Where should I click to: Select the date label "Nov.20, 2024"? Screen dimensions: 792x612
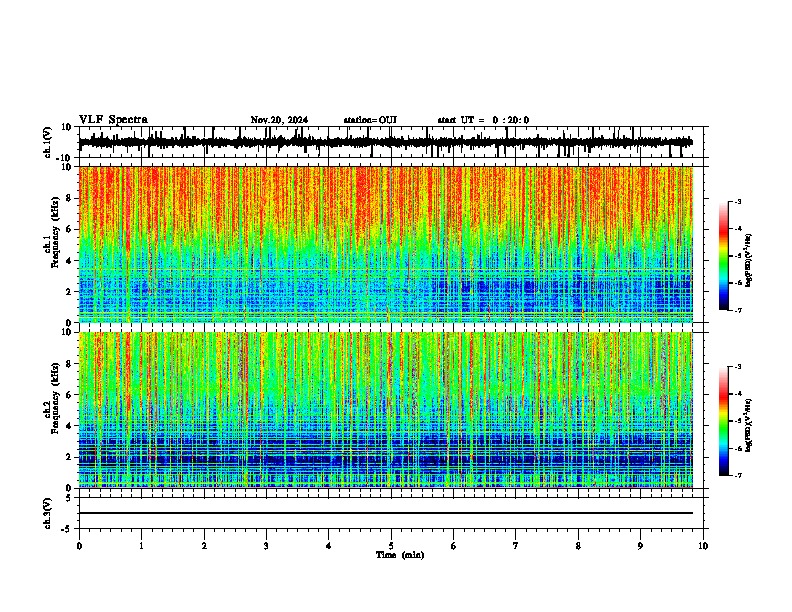[x=279, y=120]
